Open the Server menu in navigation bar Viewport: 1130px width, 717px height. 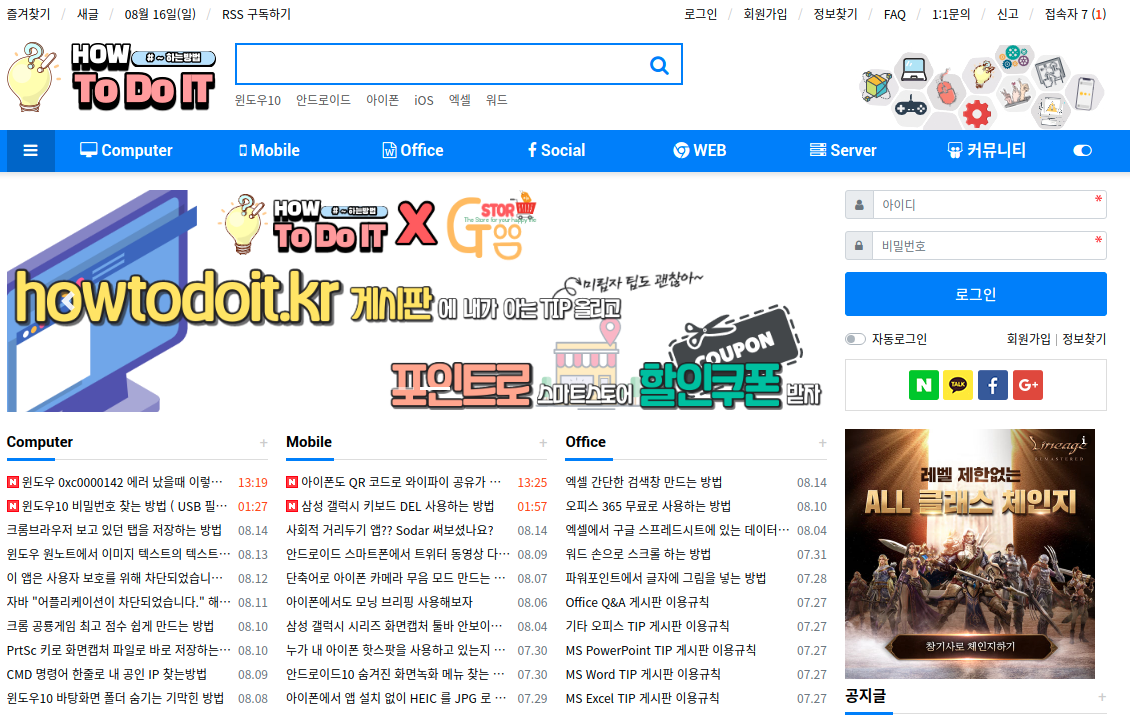point(842,151)
